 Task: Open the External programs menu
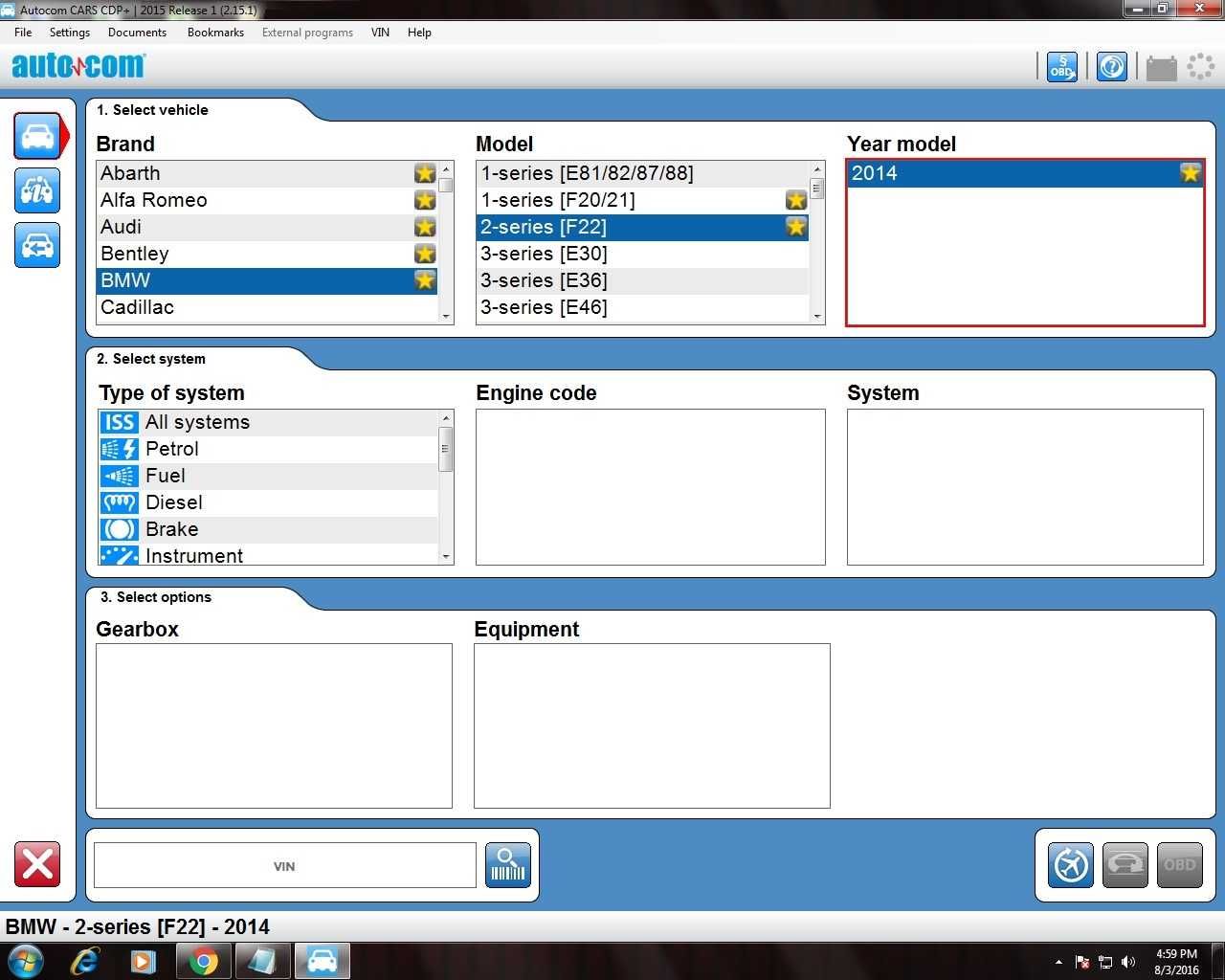pyautogui.click(x=307, y=33)
